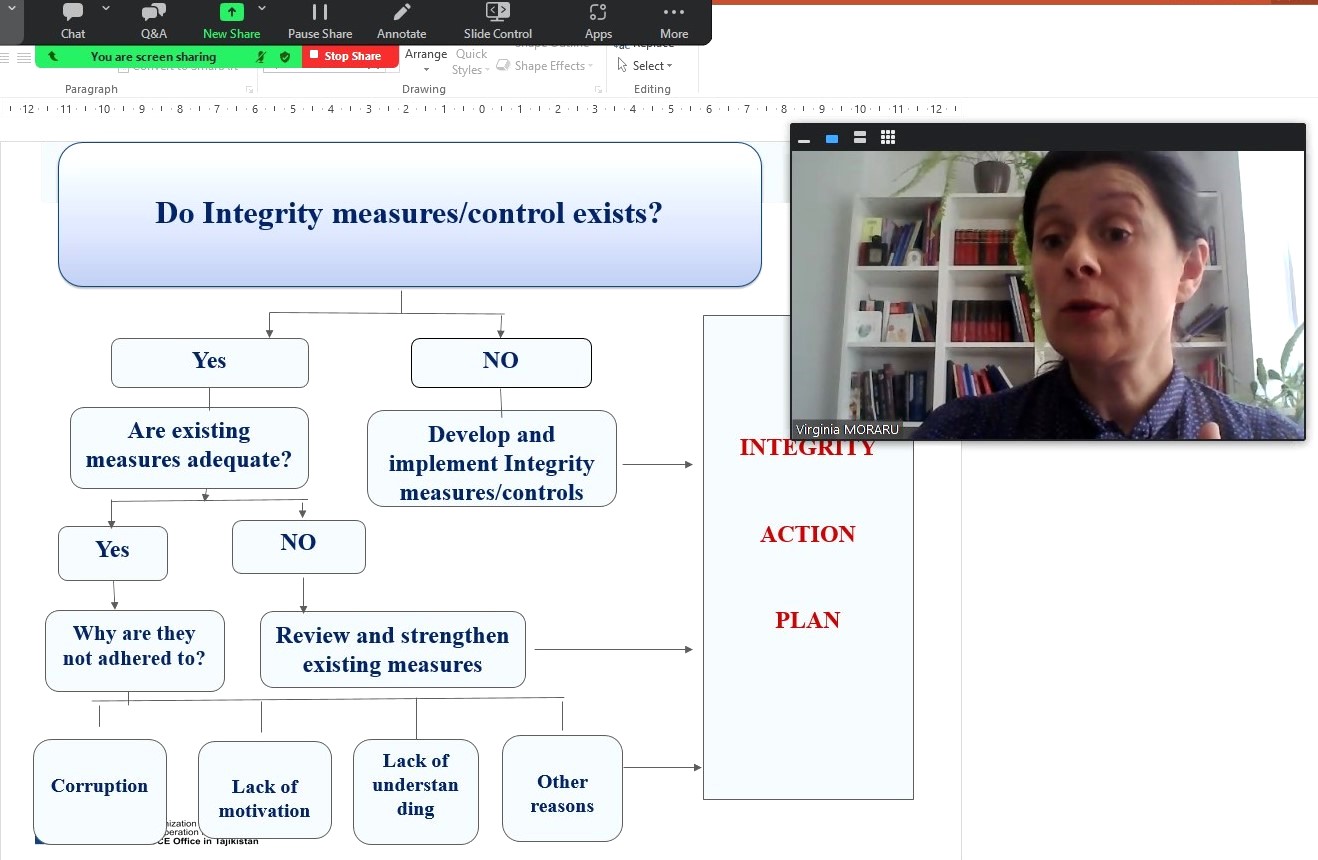Click the muted microphone icon in green bar
1318x860 pixels.
[x=261, y=57]
